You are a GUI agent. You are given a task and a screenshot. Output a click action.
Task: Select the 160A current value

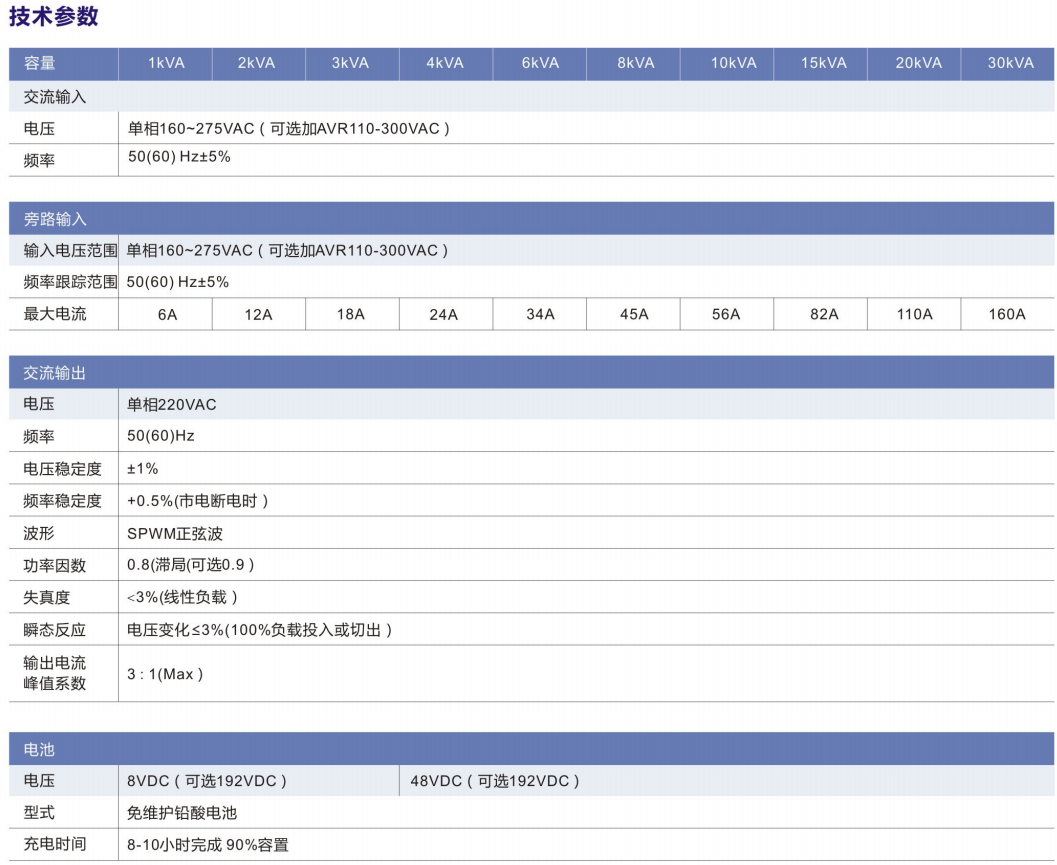pos(1007,314)
